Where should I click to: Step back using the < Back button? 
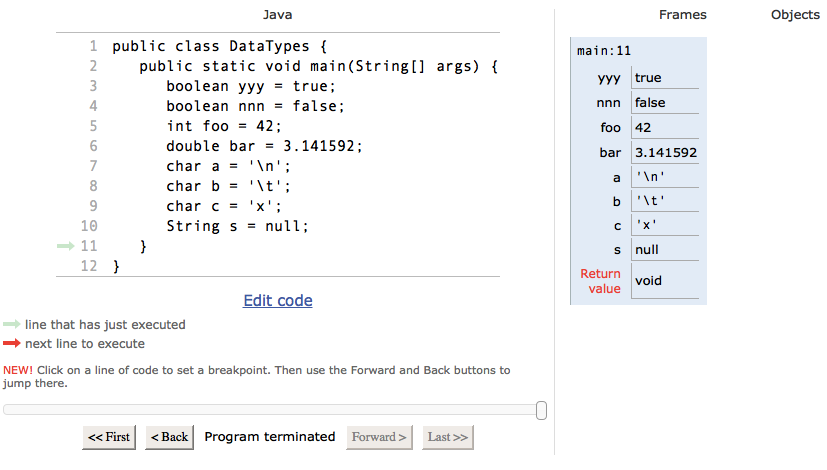(169, 437)
